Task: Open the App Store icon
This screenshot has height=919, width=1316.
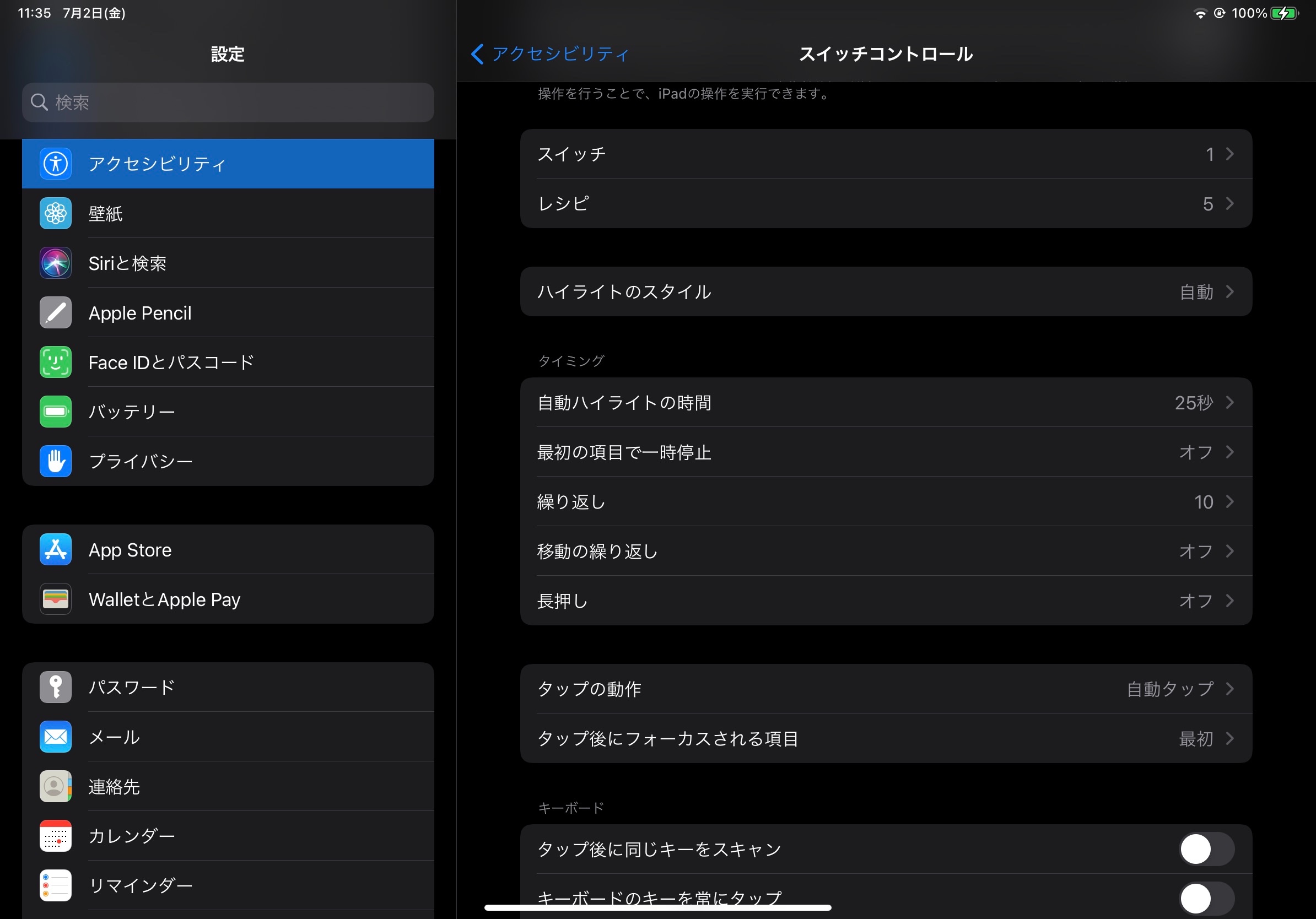Action: click(x=55, y=549)
